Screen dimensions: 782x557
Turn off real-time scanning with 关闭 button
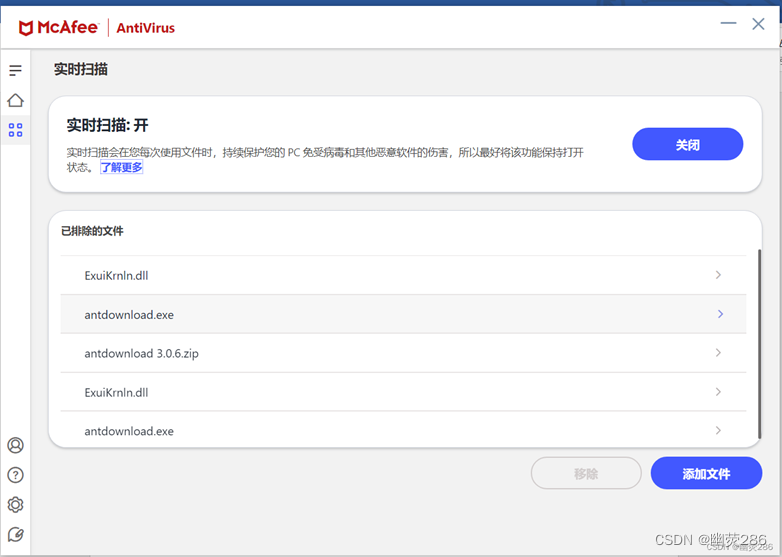tap(687, 144)
